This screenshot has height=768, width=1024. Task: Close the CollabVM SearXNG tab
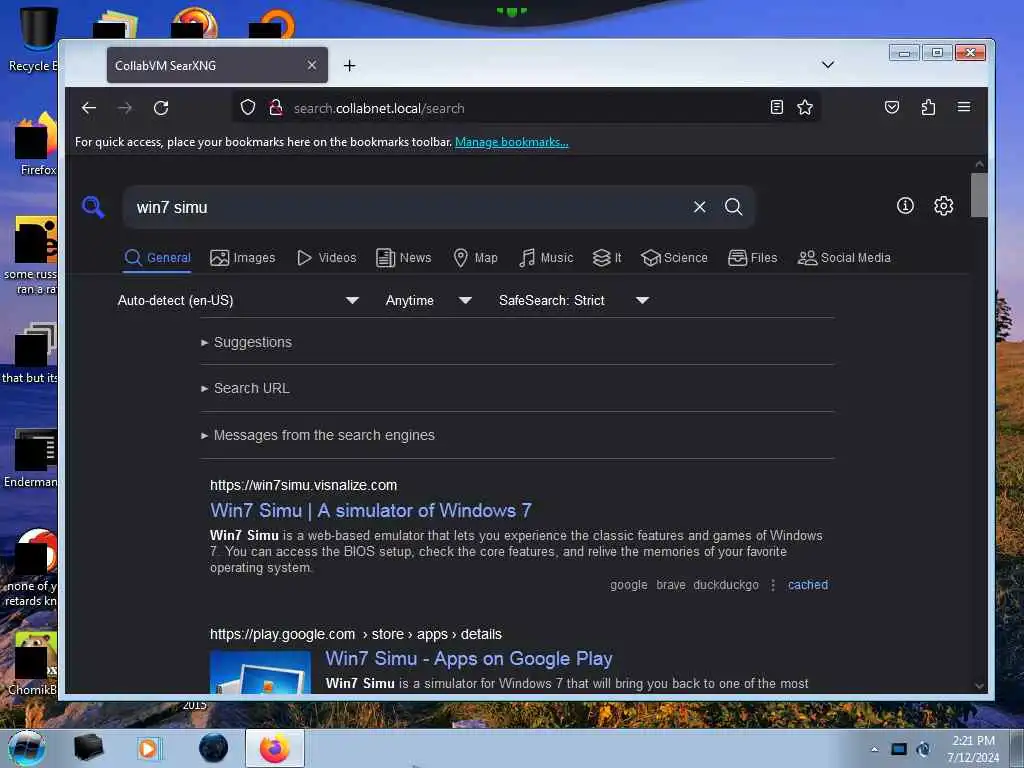coord(312,65)
